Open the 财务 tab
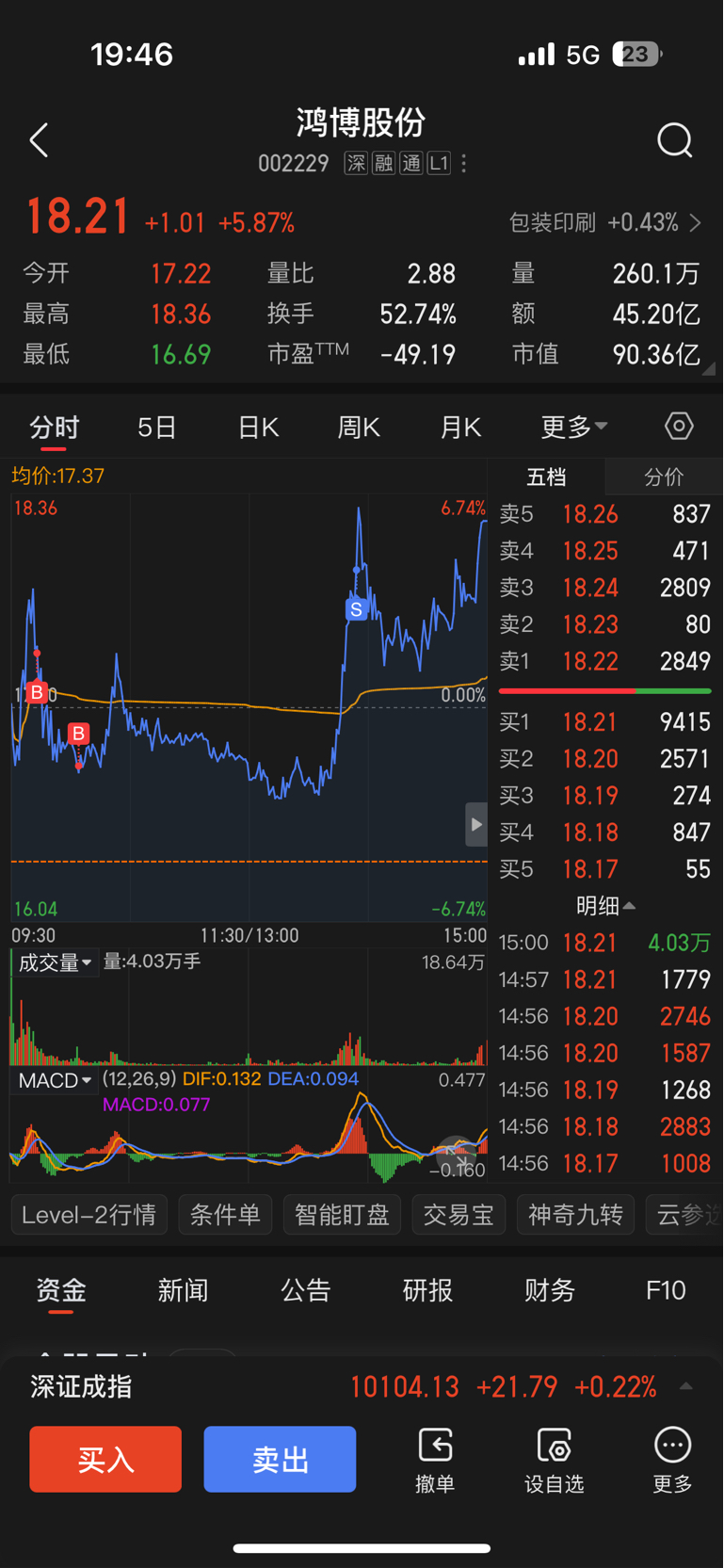Viewport: 724px width, 1568px height. 550,1290
